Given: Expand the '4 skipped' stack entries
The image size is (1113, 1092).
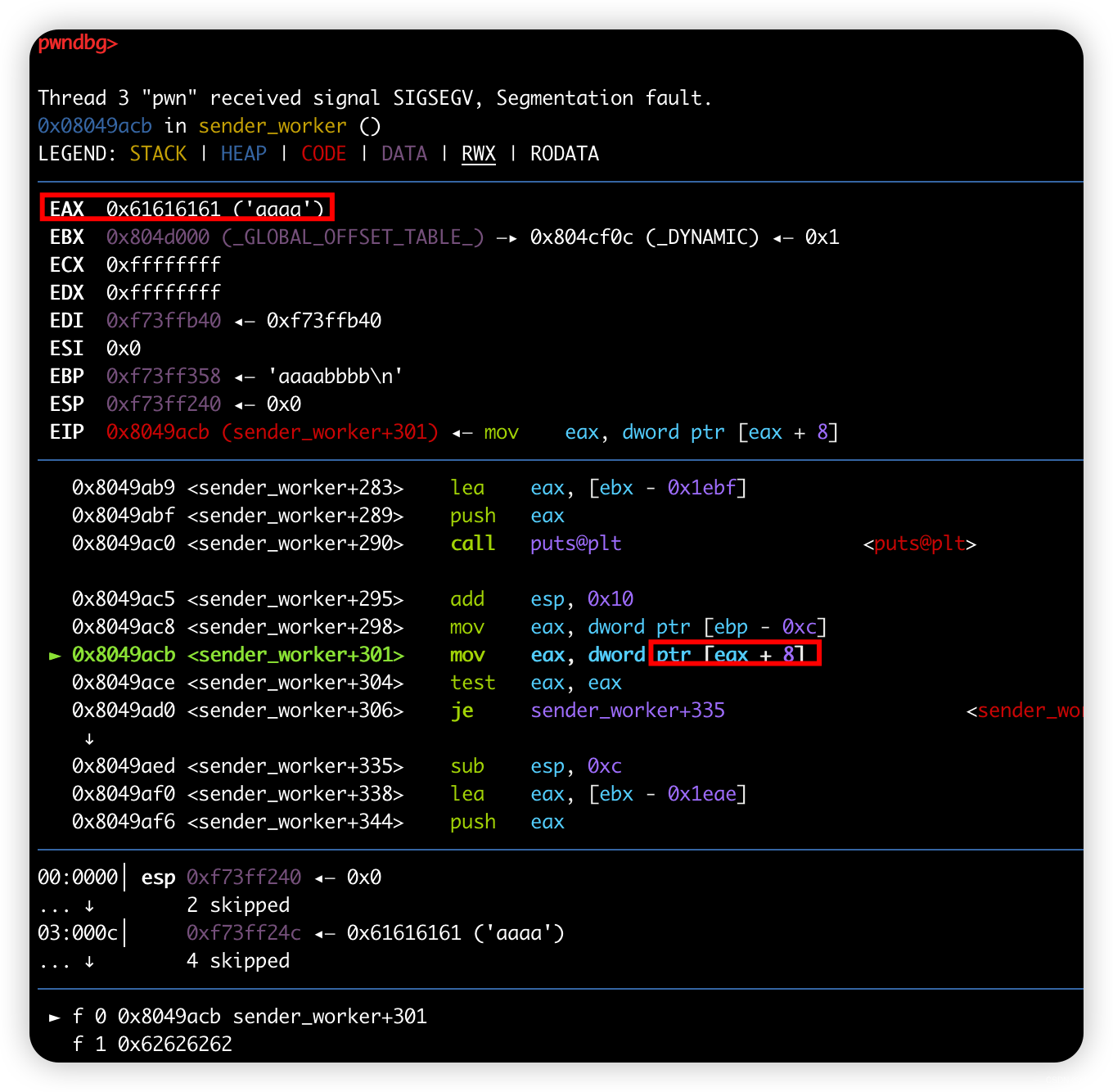Looking at the screenshot, I should (x=238, y=961).
